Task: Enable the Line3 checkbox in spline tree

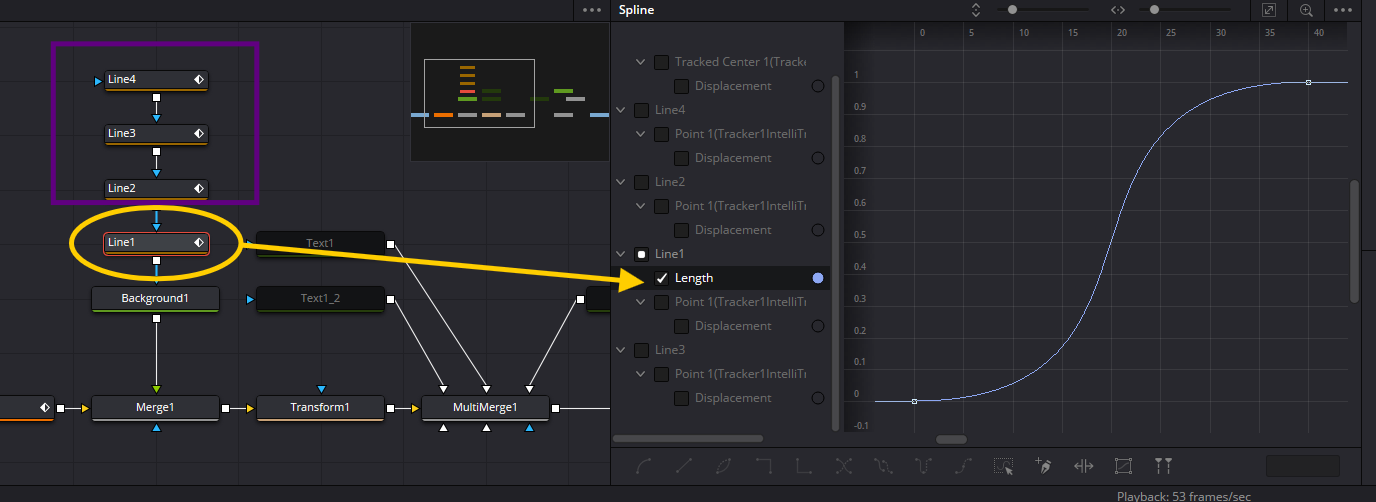Action: [x=641, y=350]
